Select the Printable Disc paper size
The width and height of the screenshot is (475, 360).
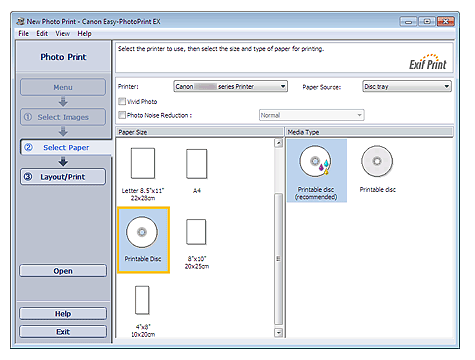tap(143, 240)
